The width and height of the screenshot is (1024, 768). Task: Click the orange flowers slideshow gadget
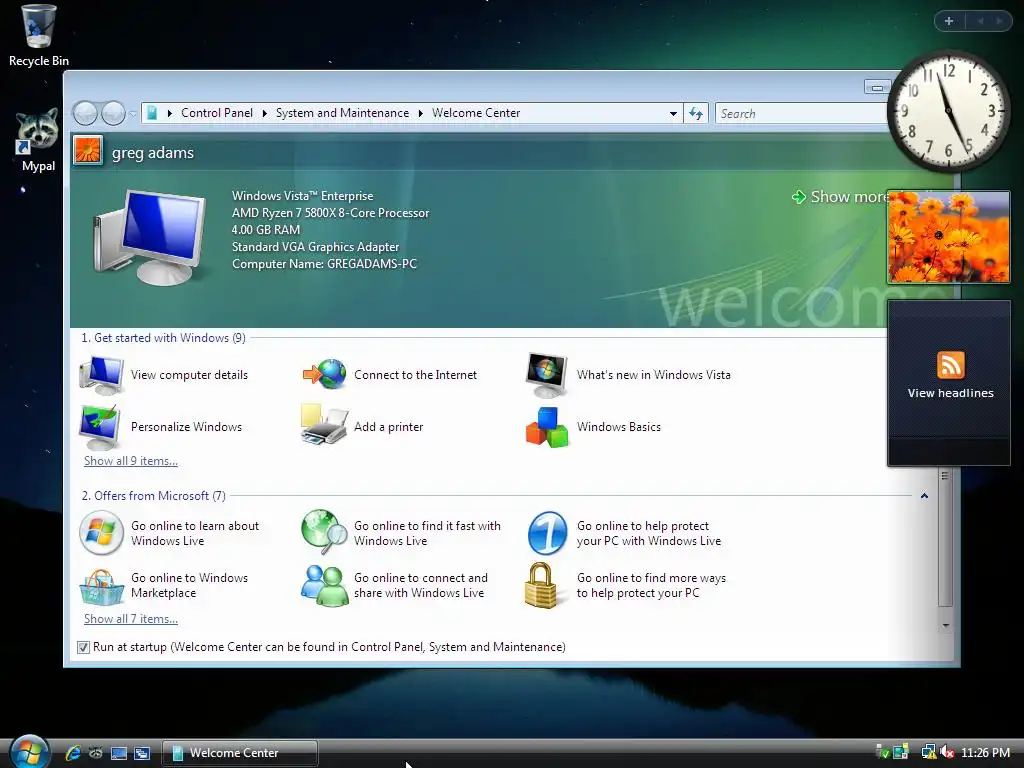click(x=948, y=237)
